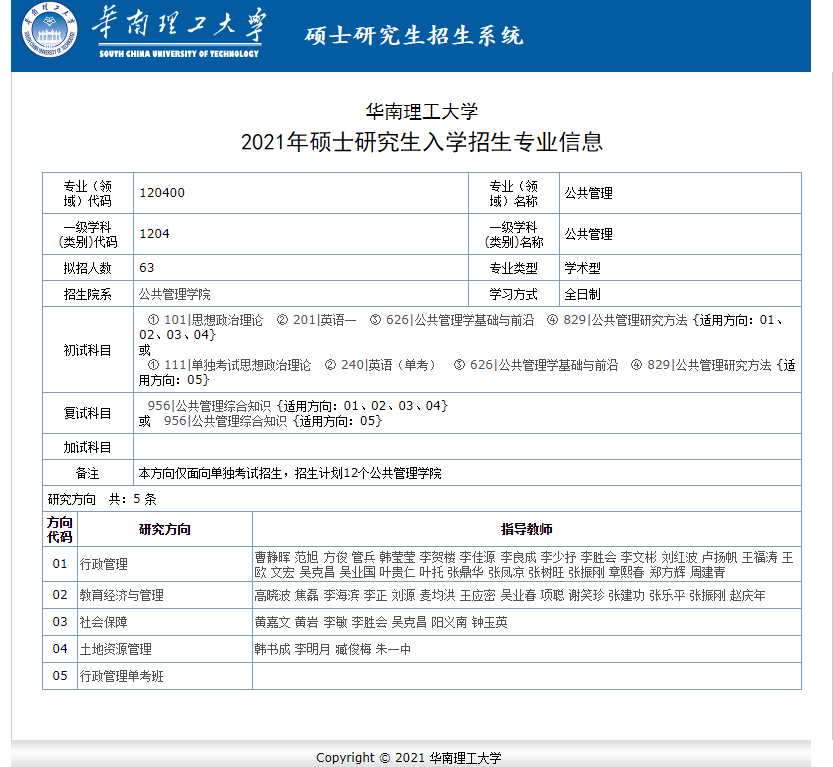The image size is (833, 767).
Task: Click the 华南理工大学 heading above the 2021 title
Action: point(422,111)
